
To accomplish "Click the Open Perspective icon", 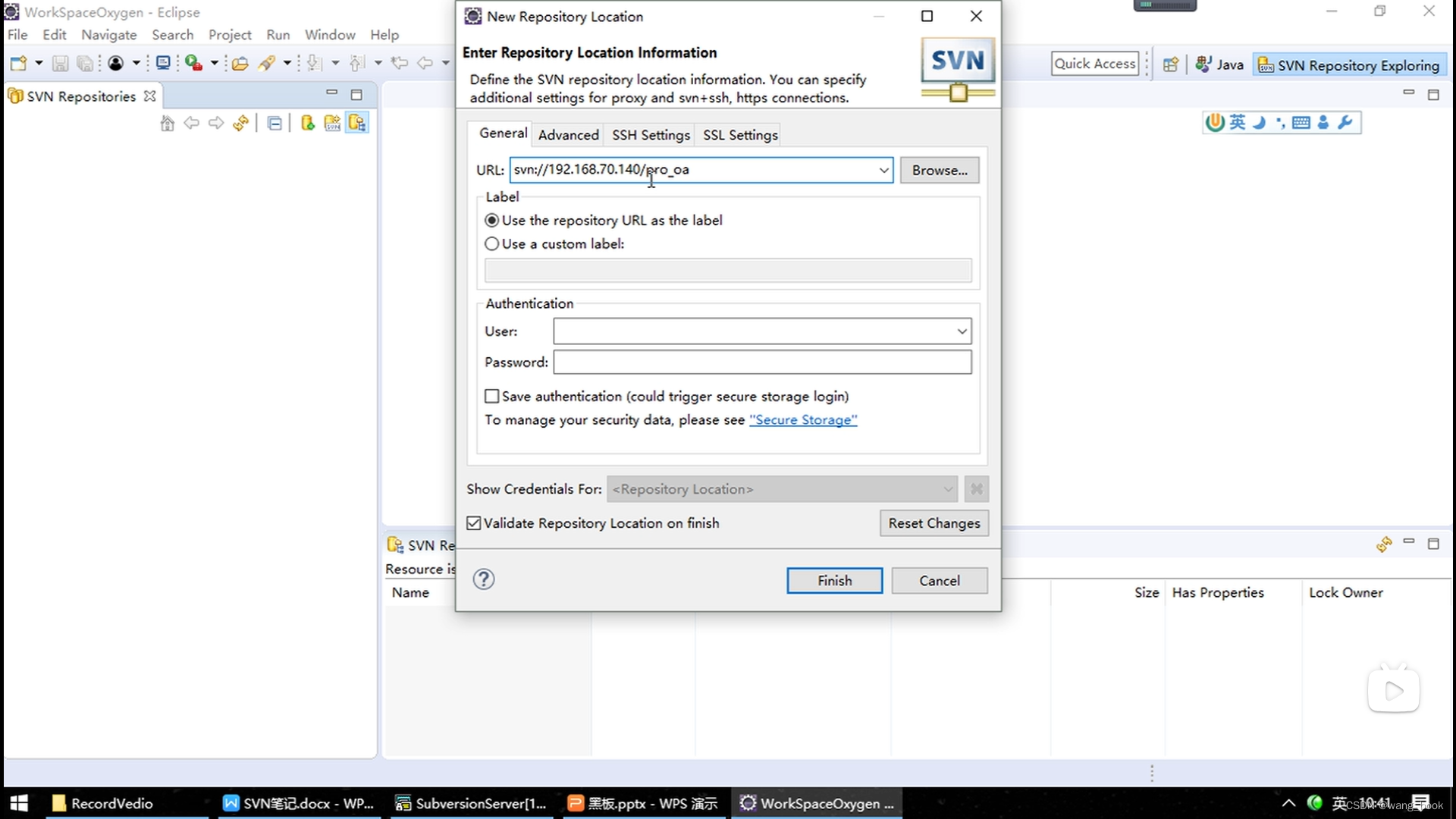I will (x=1171, y=64).
